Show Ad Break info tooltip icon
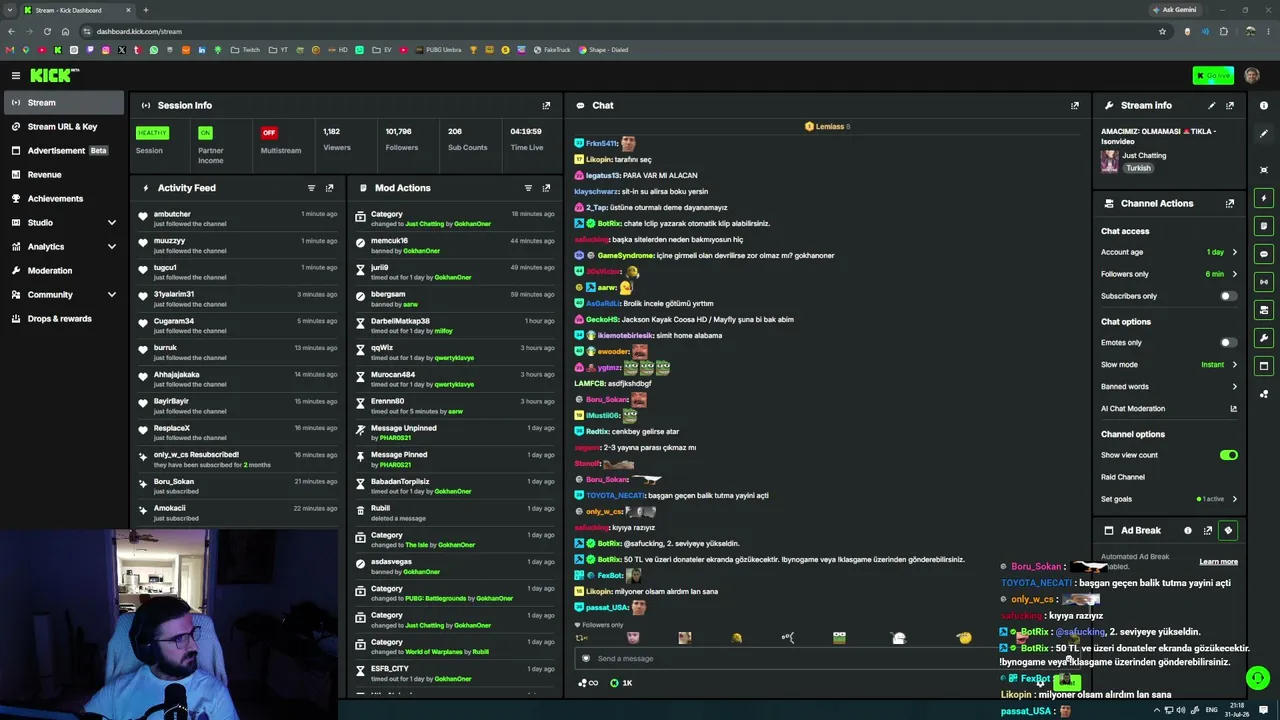The width and height of the screenshot is (1280, 720). coord(1188,531)
